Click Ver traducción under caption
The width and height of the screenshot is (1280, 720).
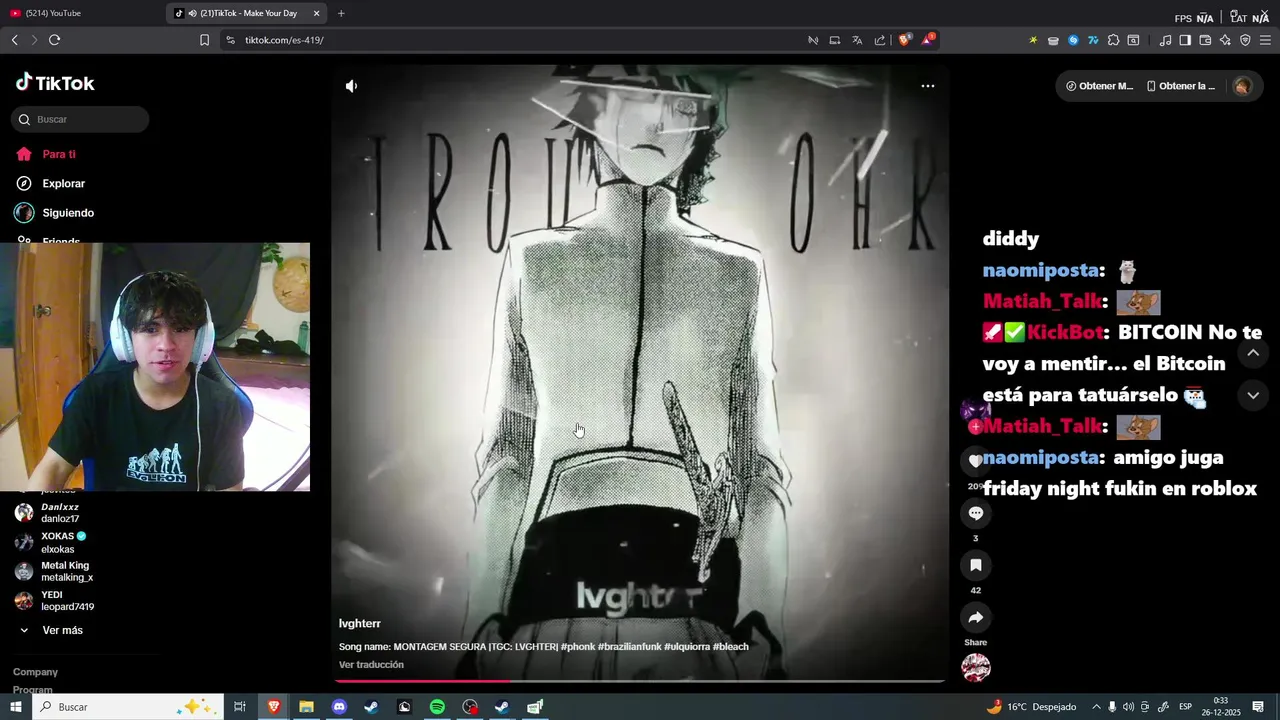pyautogui.click(x=371, y=665)
